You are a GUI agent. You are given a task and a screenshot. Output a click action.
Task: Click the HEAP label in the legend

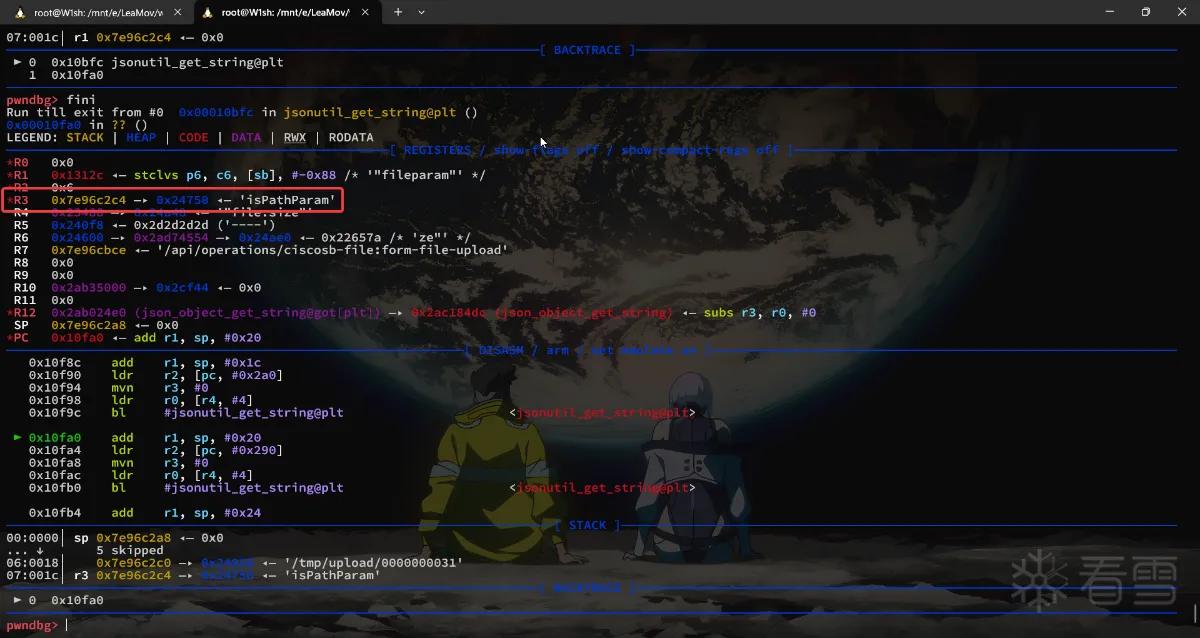[141, 138]
